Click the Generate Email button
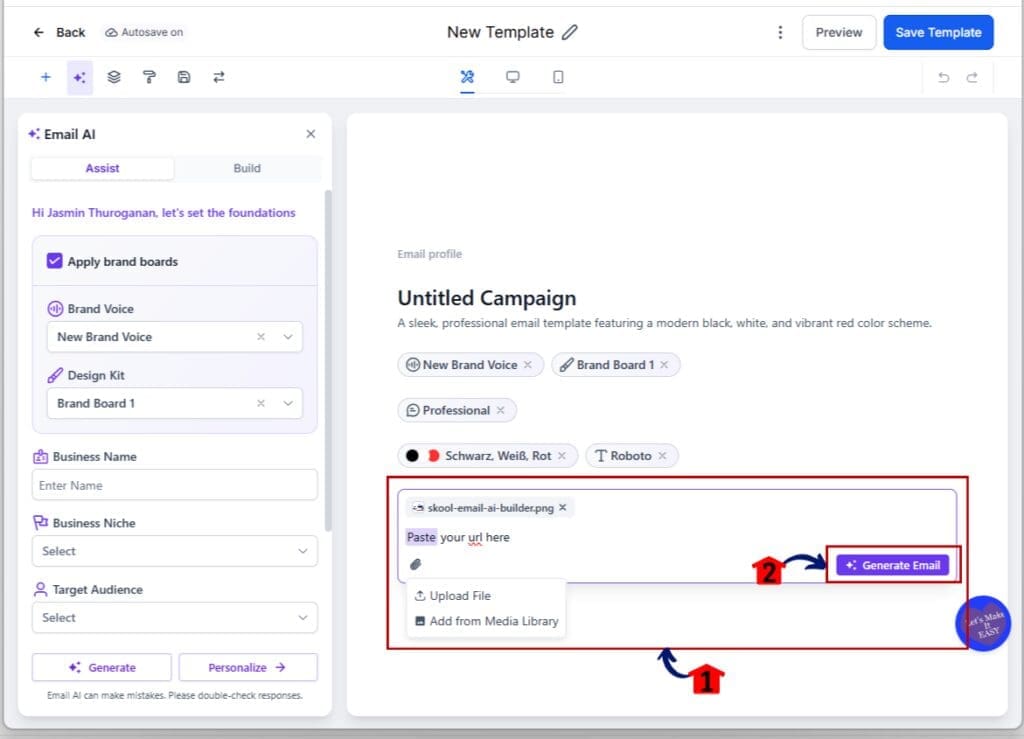 892,565
